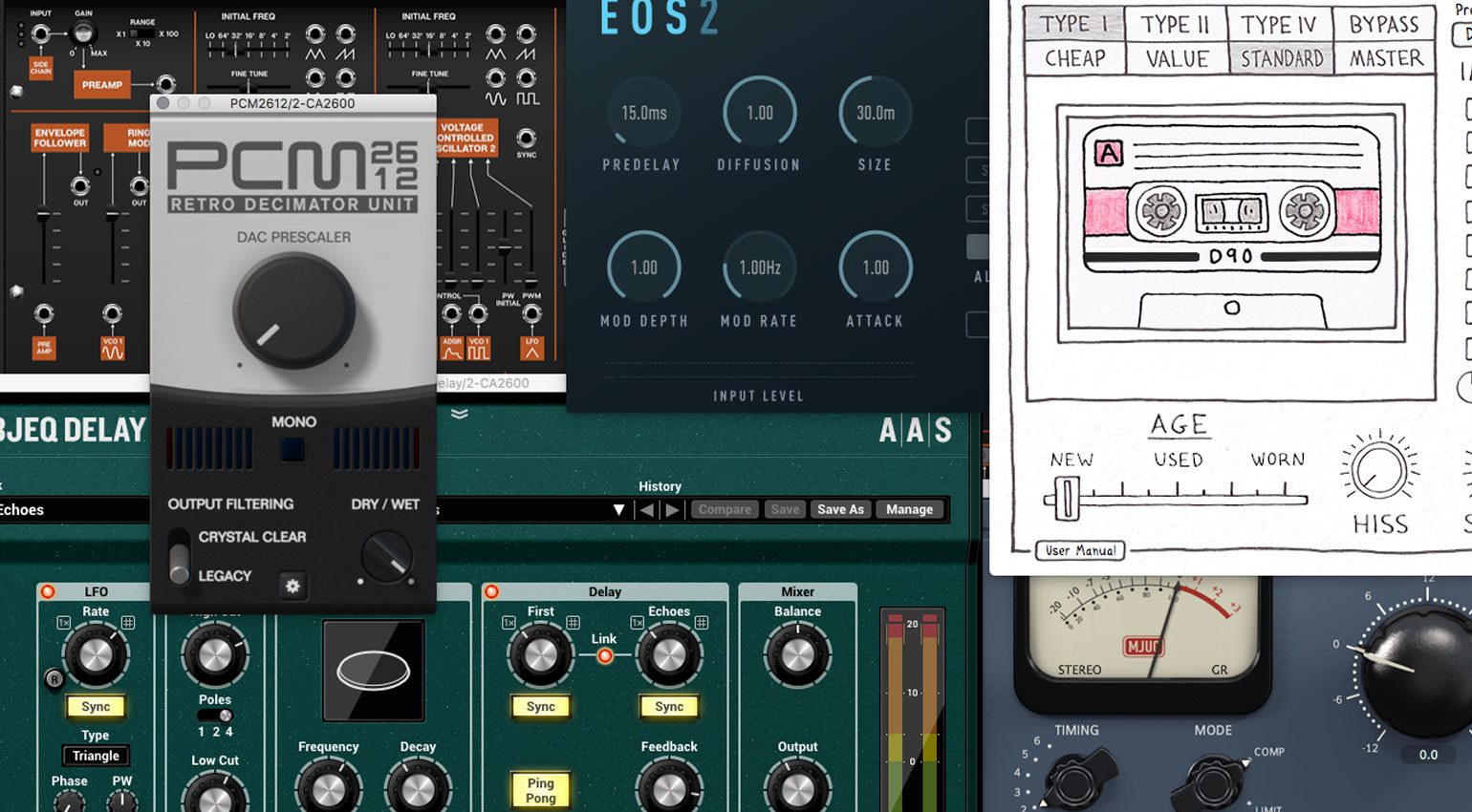
Task: Click the grid icon beside Delay First
Action: coord(573,623)
